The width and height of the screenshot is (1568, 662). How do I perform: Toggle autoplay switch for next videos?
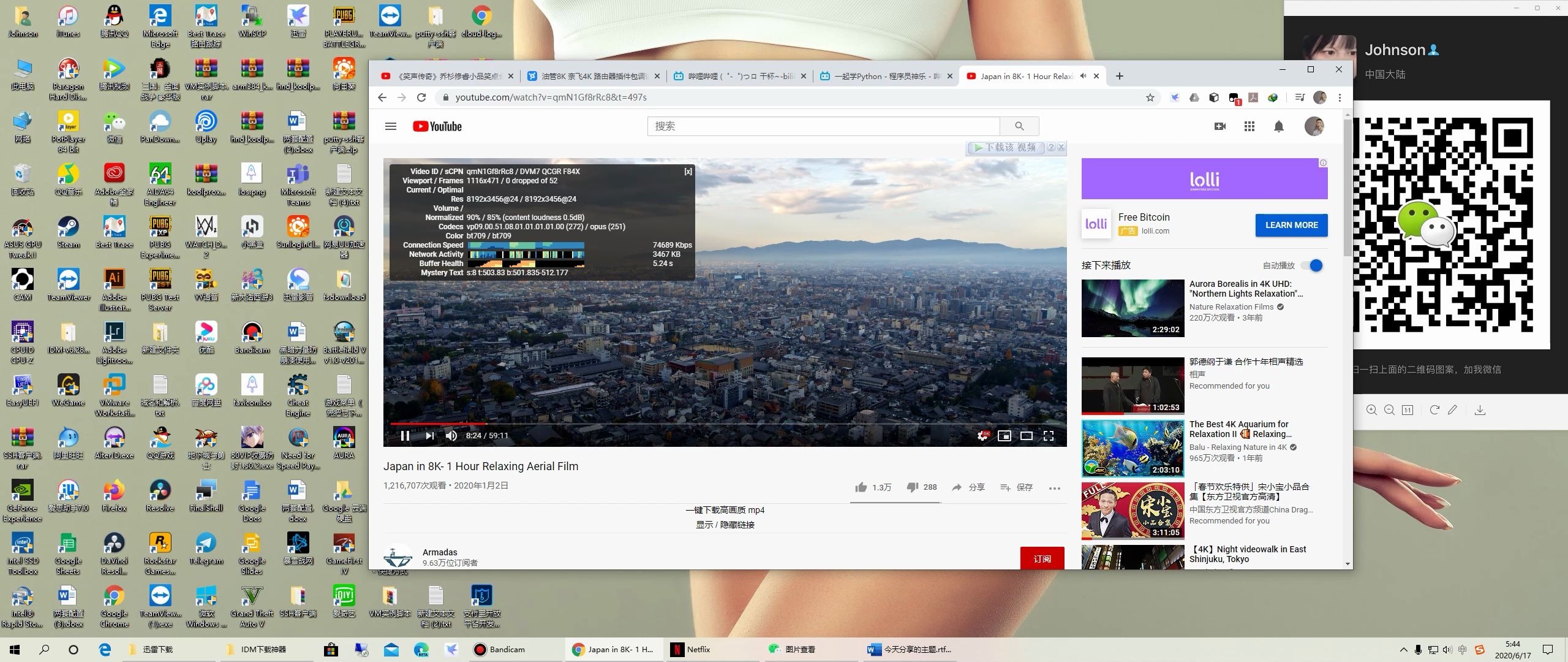(1318, 264)
